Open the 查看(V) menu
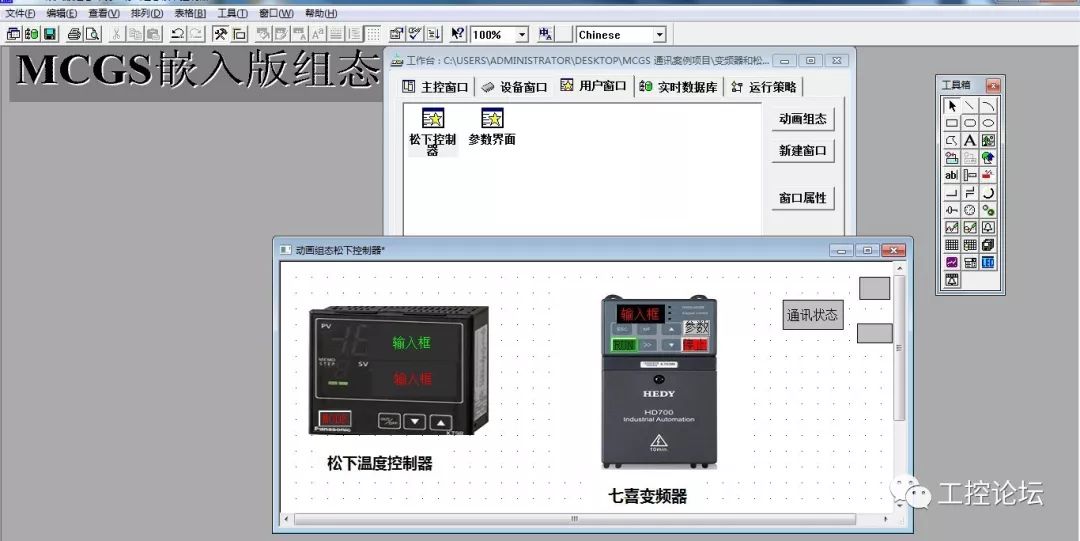 [x=104, y=13]
